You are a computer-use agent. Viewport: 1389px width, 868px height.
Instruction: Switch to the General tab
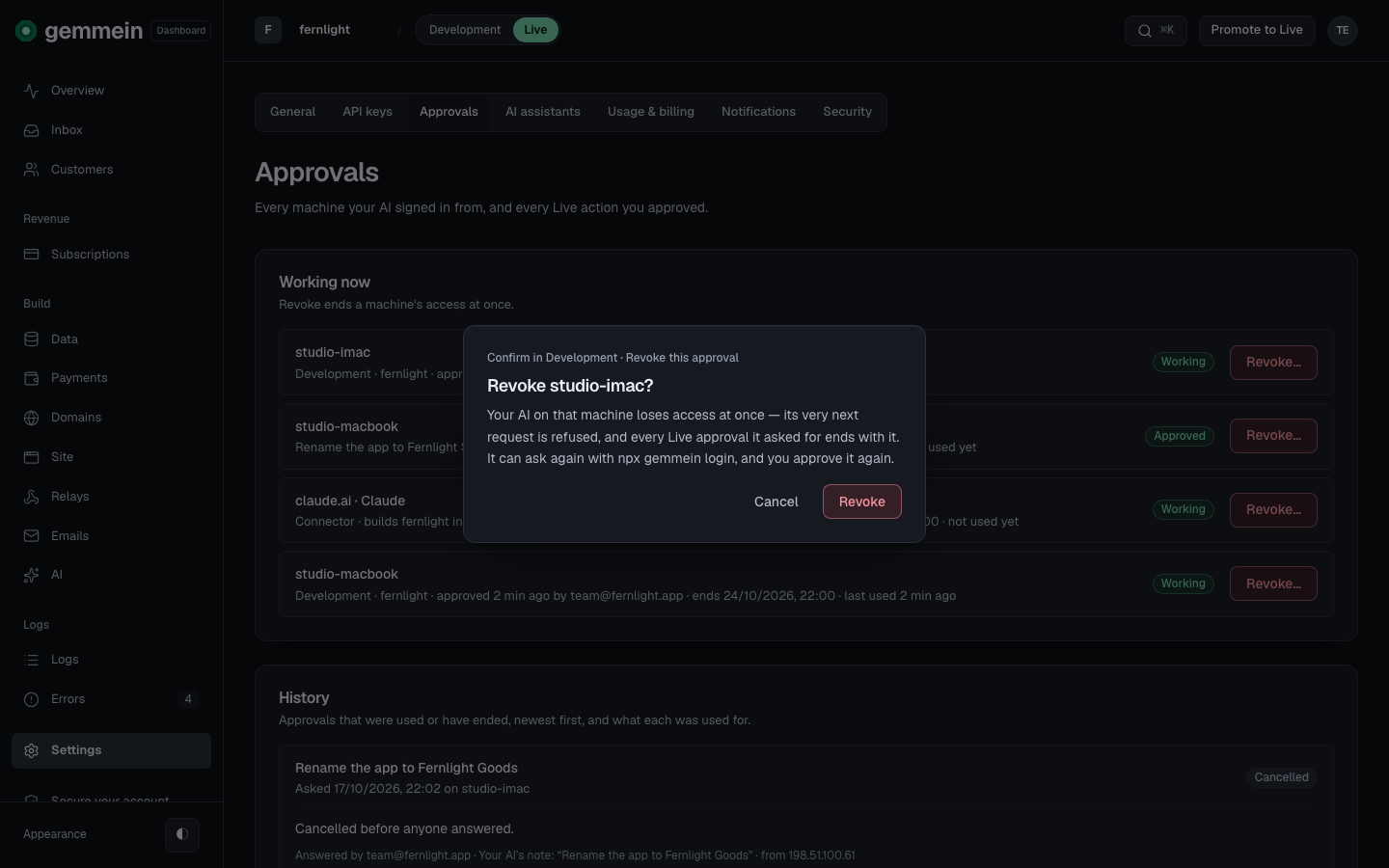(293, 112)
